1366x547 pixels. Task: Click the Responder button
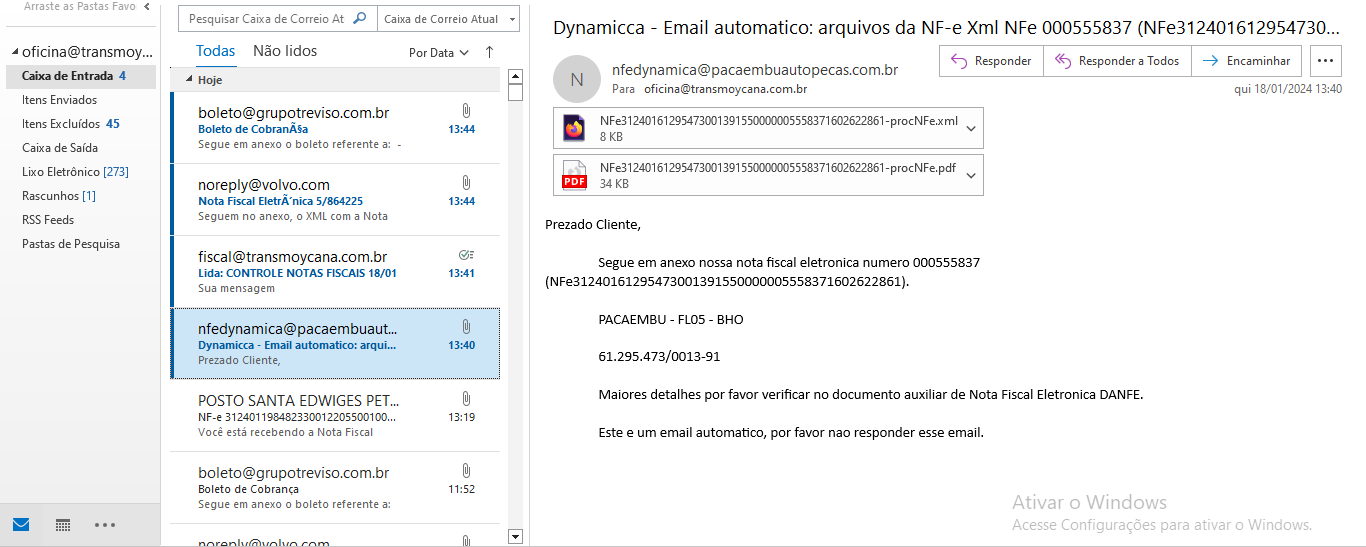[x=991, y=61]
